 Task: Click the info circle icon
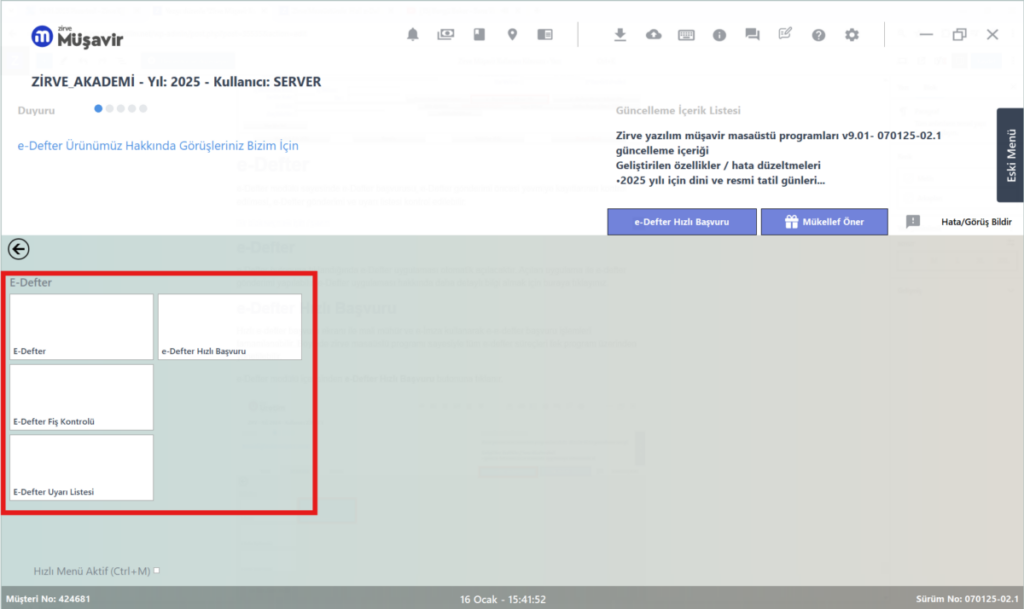(719, 35)
